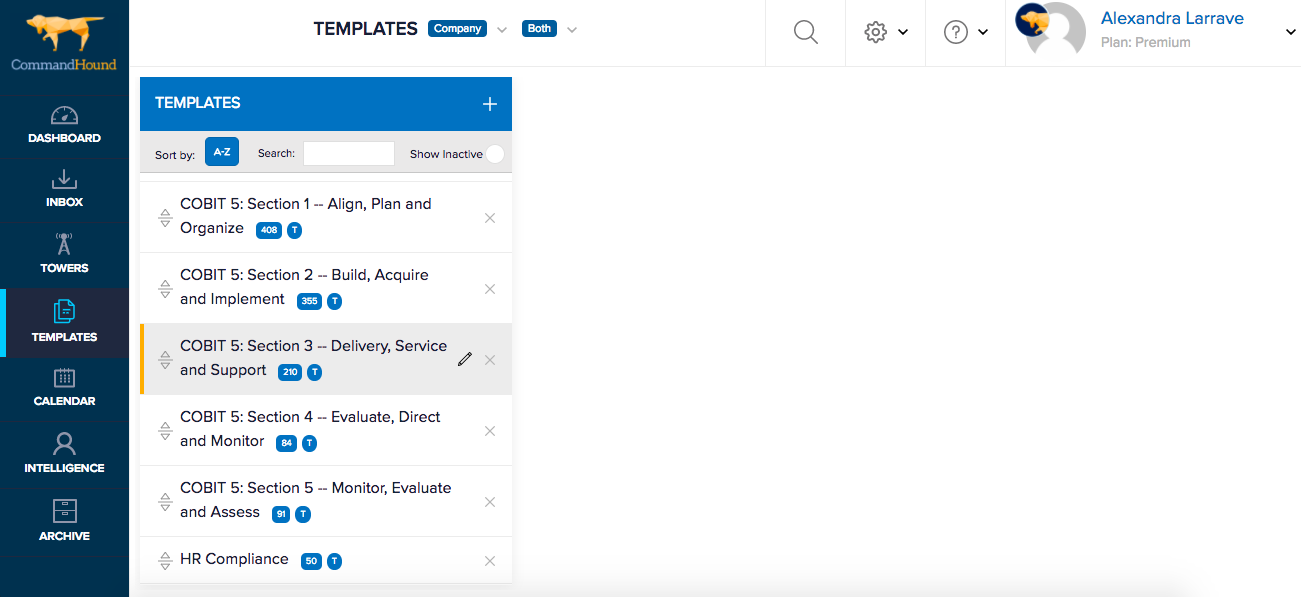Click reorder handle of HR Compliance
The height and width of the screenshot is (597, 1301).
point(166,561)
